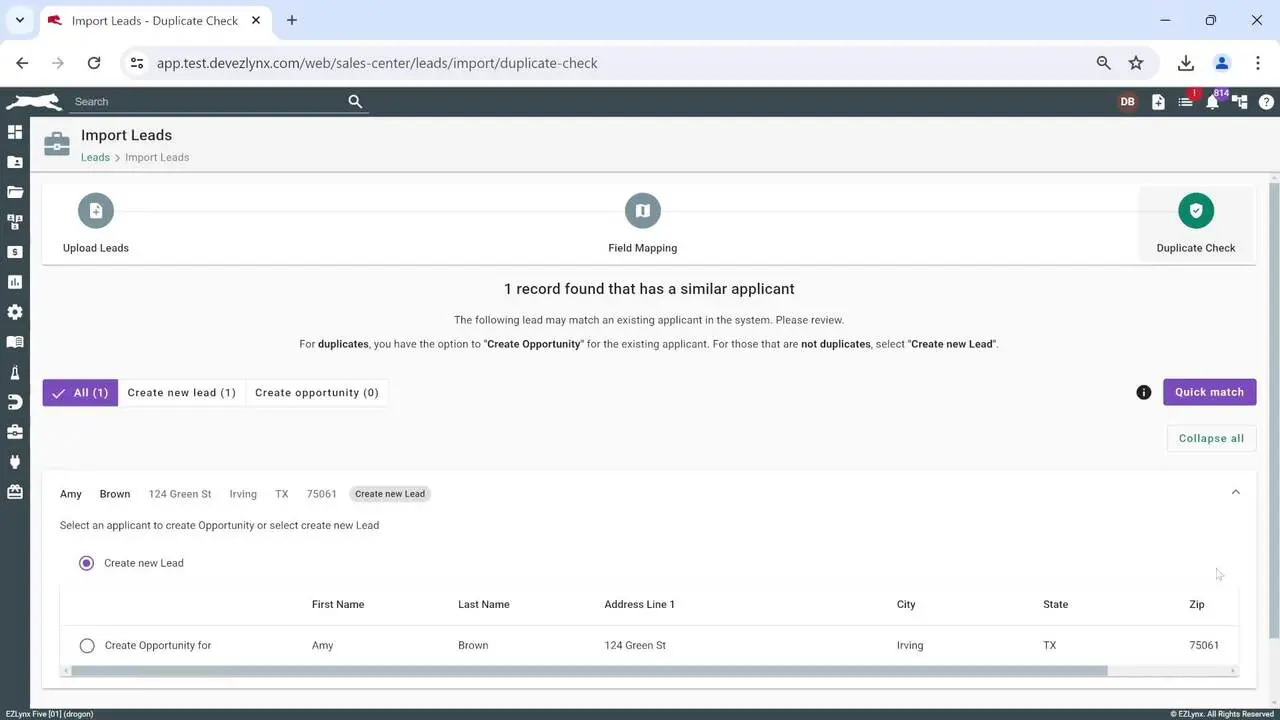Viewport: 1280px width, 720px height.
Task: Click info icon beside Quick match
Action: coord(1144,392)
